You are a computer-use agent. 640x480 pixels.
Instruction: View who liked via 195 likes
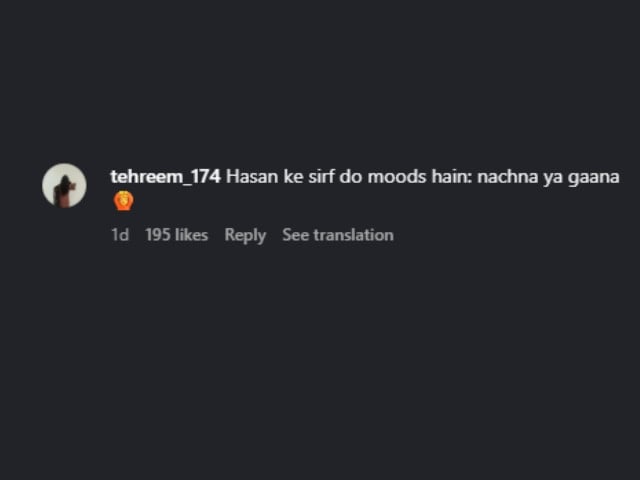point(176,235)
